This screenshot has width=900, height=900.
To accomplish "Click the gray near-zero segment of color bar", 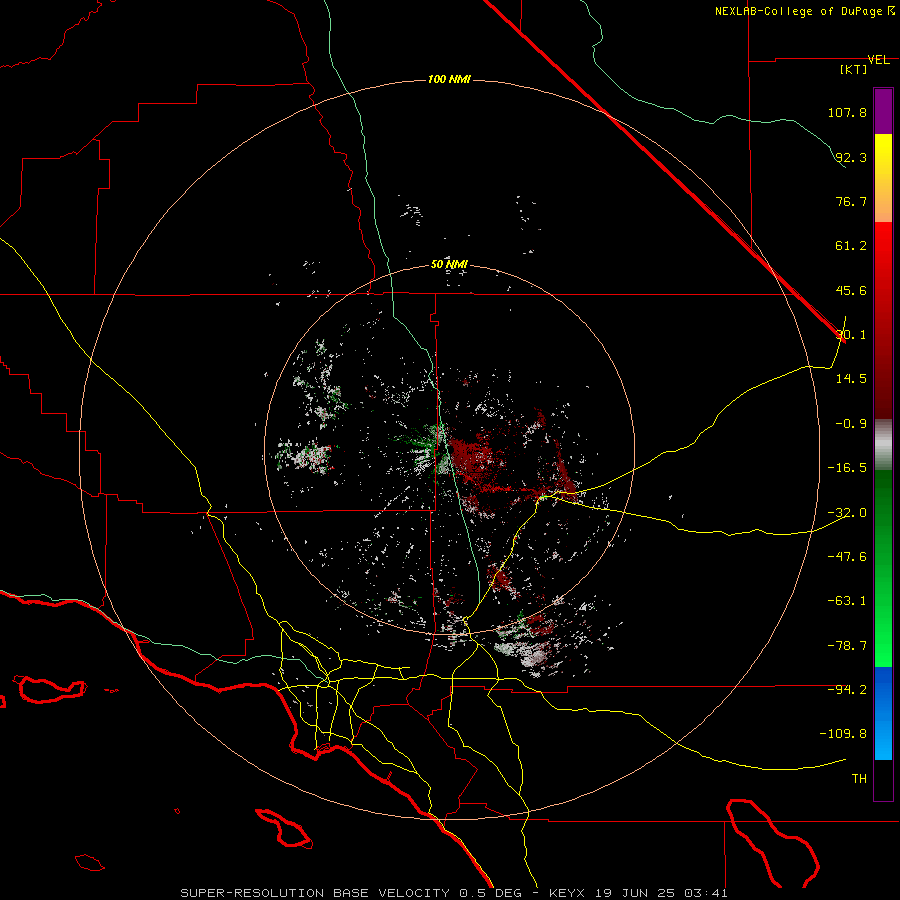I will tap(883, 445).
